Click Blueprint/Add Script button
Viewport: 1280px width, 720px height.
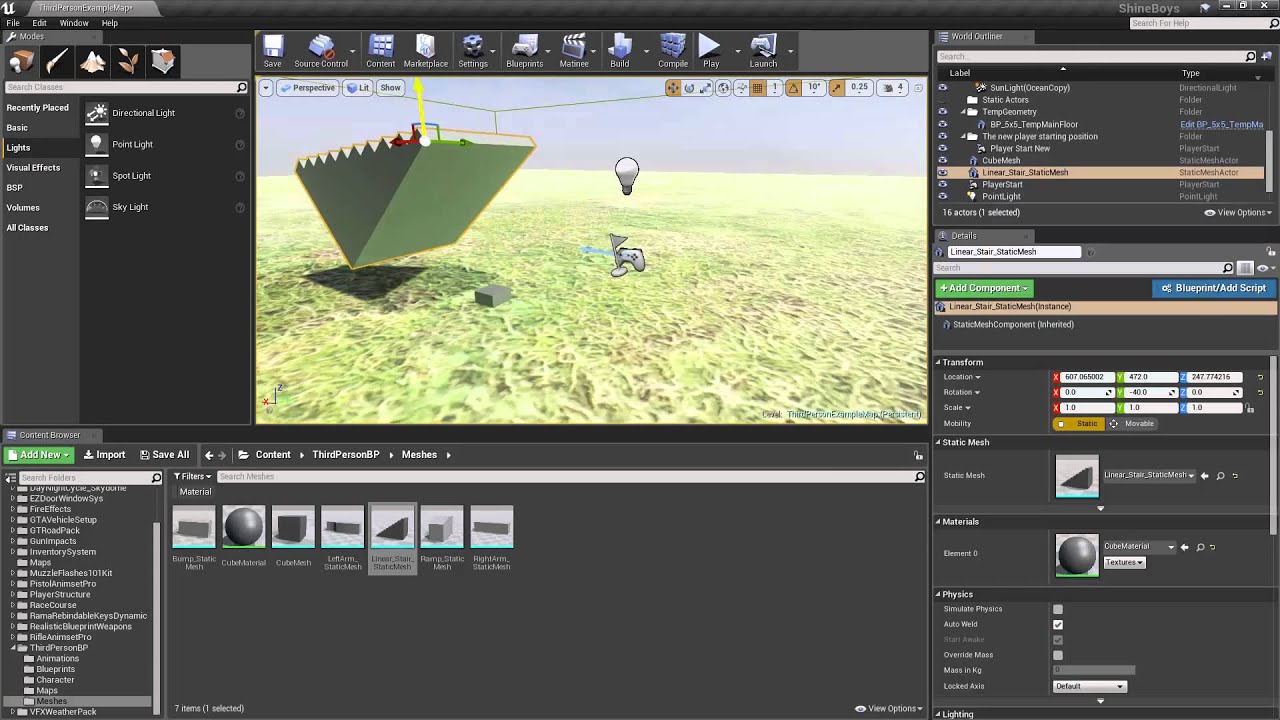[x=1213, y=288]
